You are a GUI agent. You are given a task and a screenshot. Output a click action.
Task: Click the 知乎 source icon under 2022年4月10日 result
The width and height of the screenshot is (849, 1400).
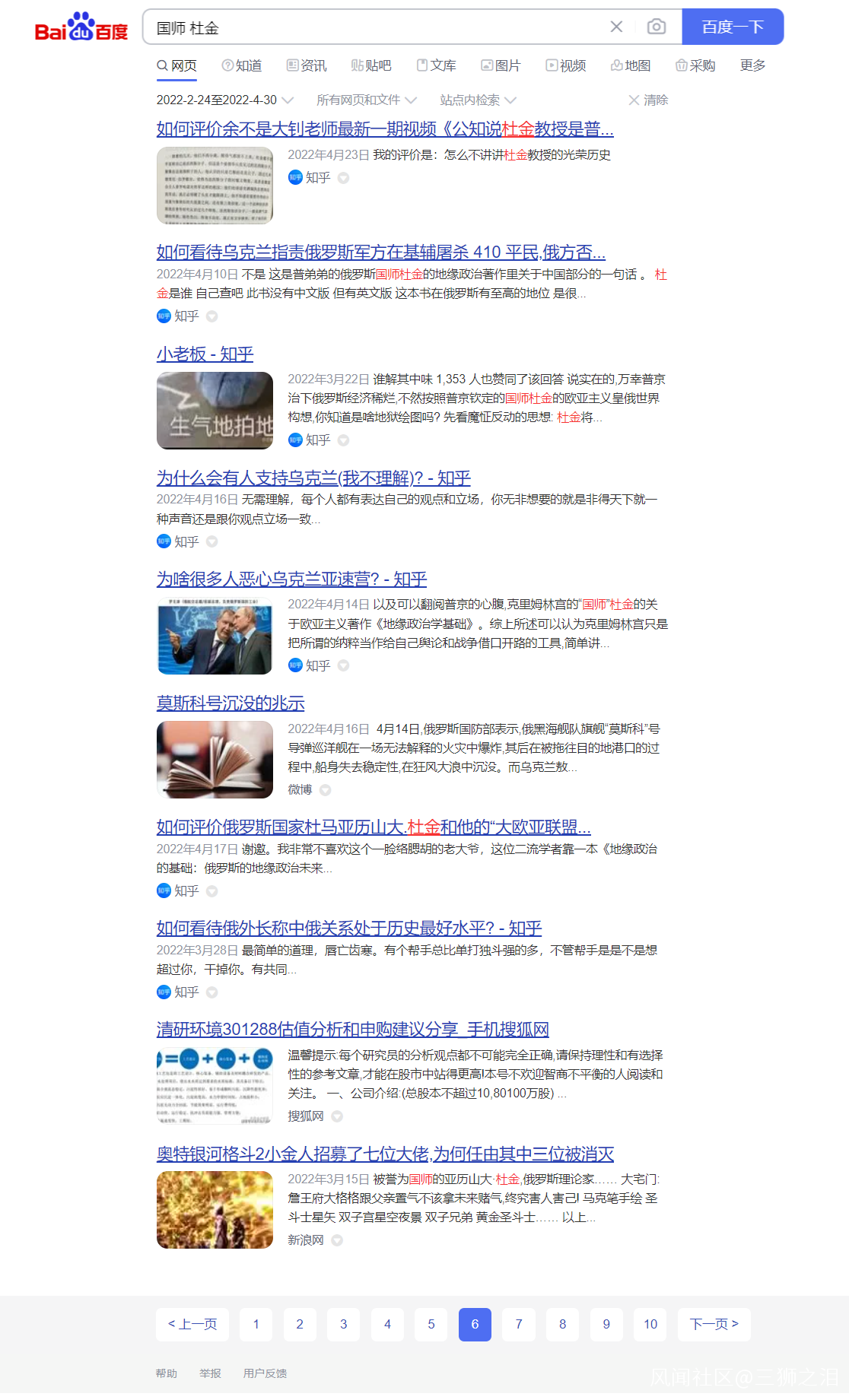click(x=164, y=316)
